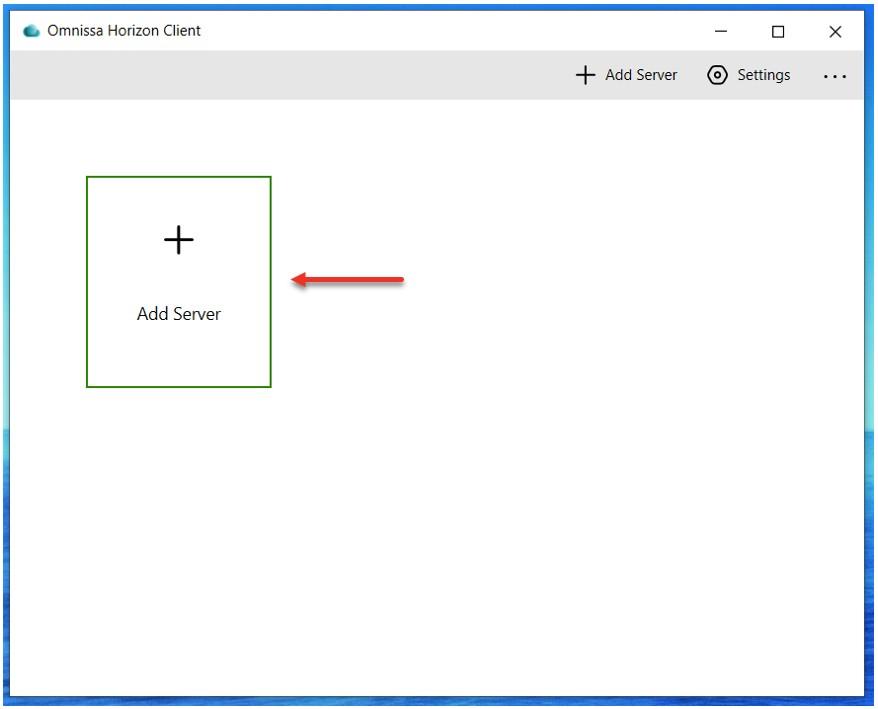
Task: Close the Omnissa Horizon Client window
Action: tap(835, 32)
